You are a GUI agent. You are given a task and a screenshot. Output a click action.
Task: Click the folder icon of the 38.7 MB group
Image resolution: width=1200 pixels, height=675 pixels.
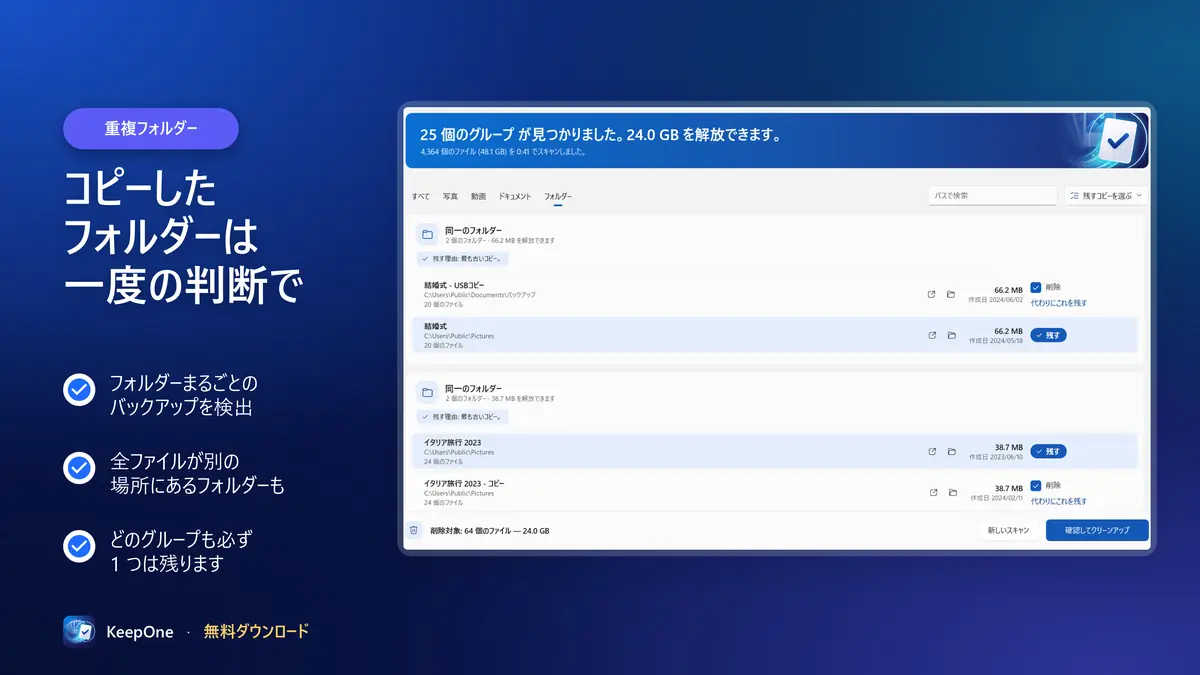point(427,392)
